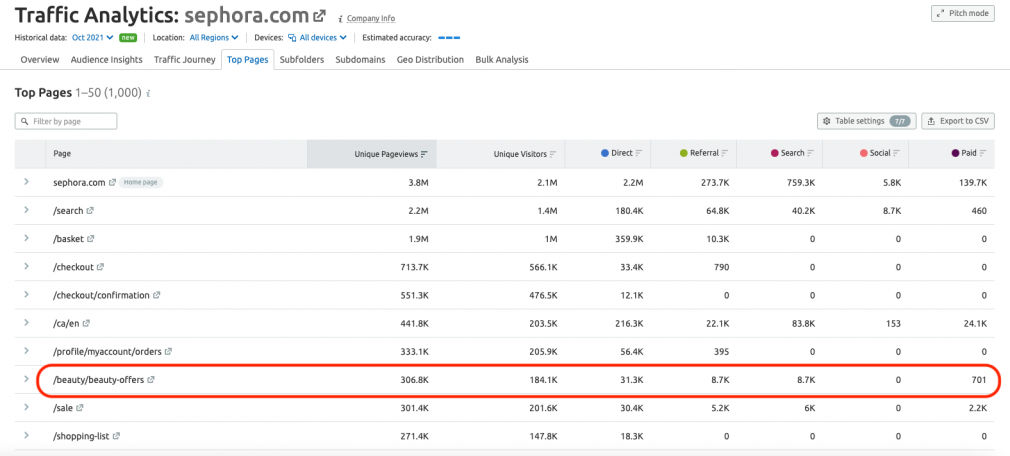Click the Export to CSV button
Screen dimensions: 1010x456
[x=958, y=121]
